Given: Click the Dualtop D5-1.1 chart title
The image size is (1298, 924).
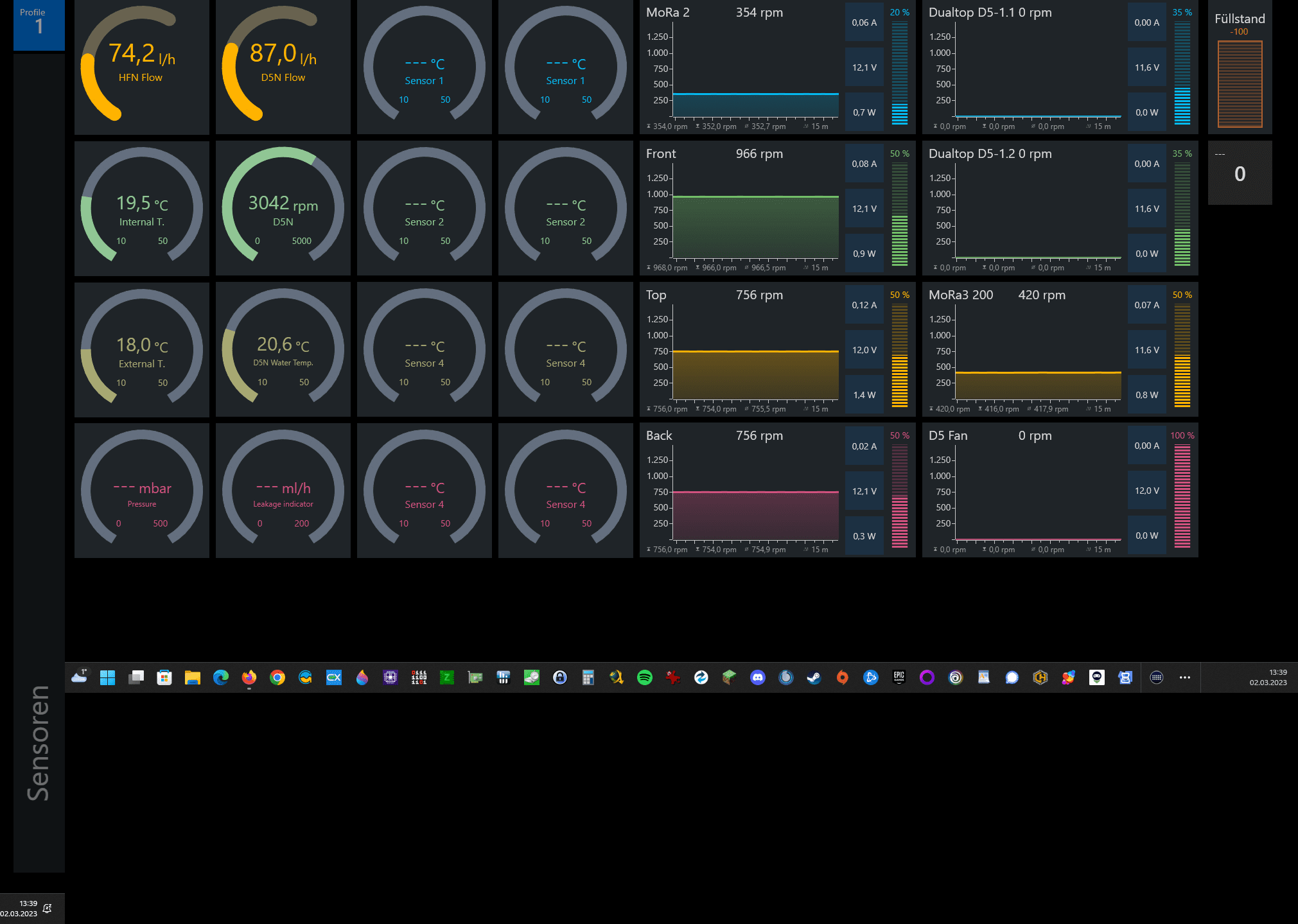Looking at the screenshot, I should tap(972, 12).
